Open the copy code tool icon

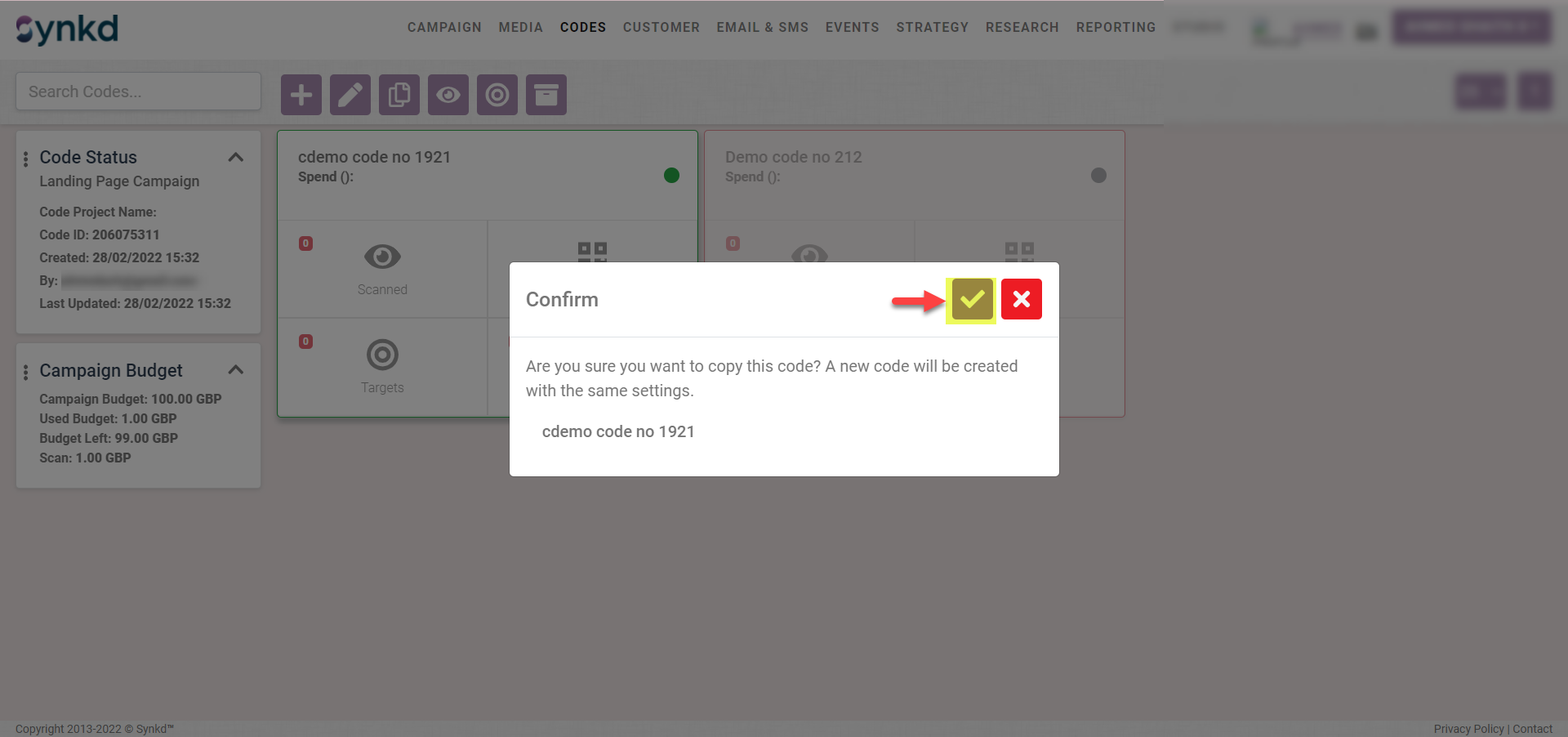pyautogui.click(x=399, y=95)
